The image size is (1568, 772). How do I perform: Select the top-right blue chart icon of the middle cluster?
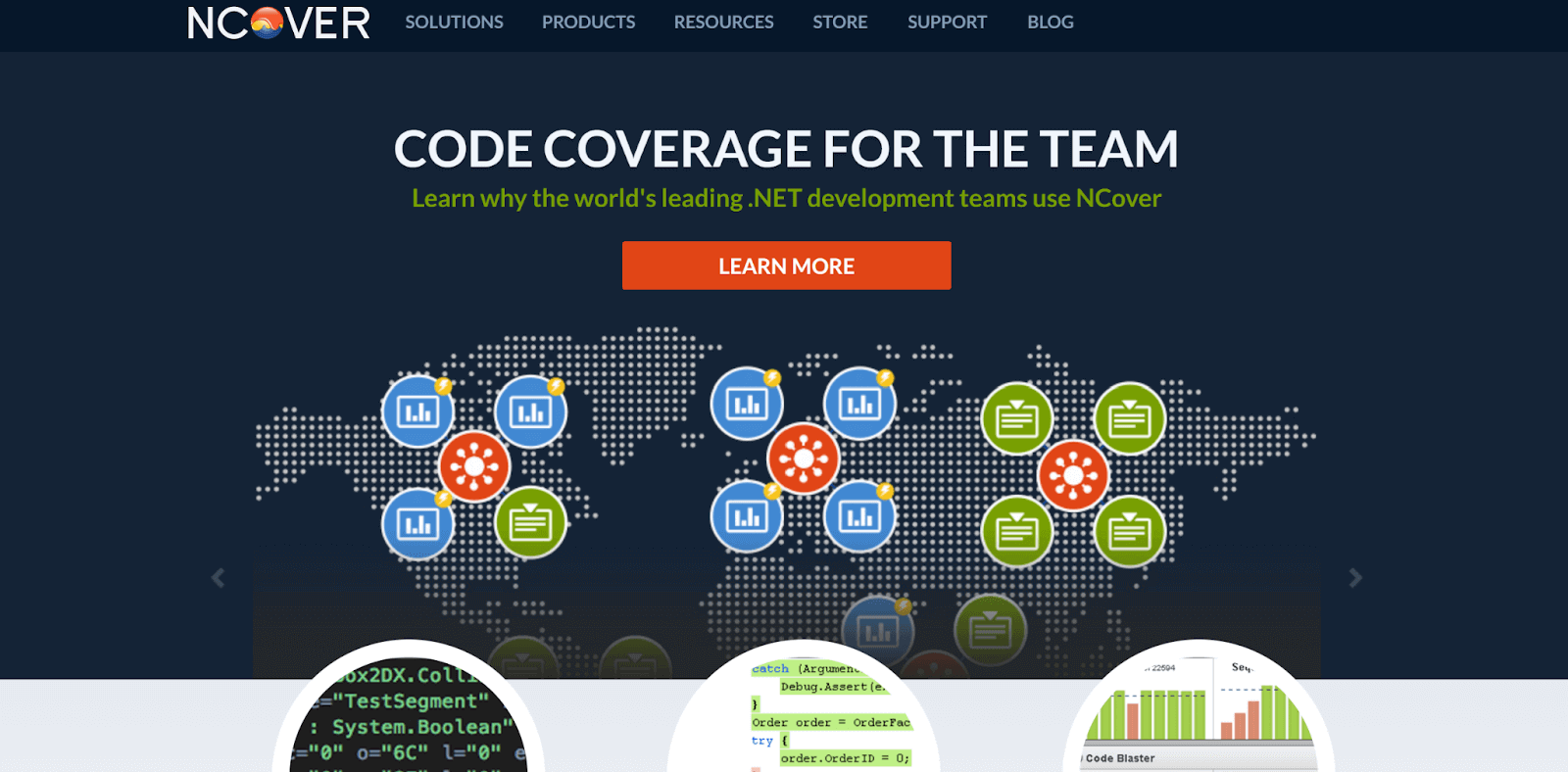(x=859, y=403)
